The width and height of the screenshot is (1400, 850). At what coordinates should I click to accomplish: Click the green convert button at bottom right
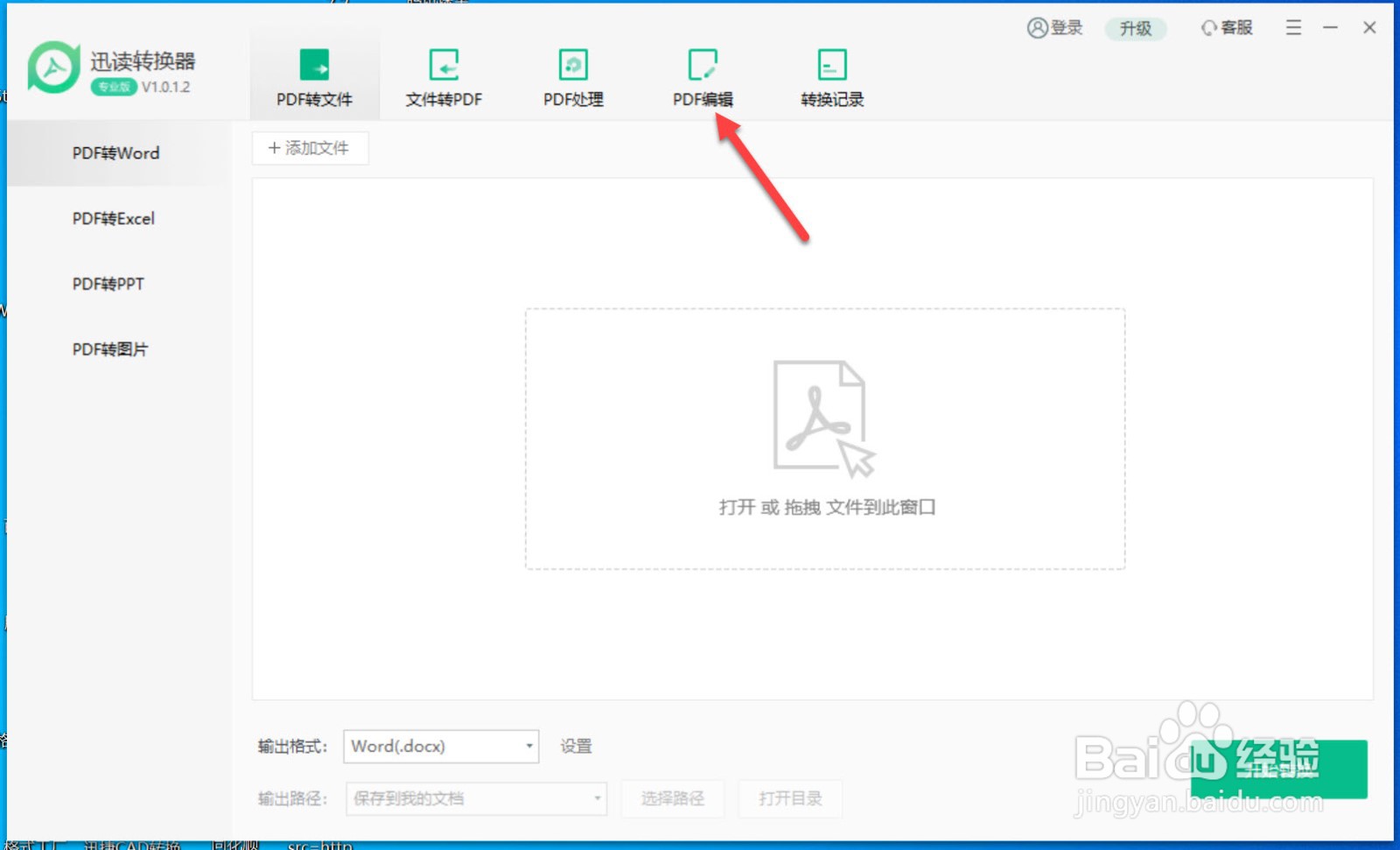point(1278,769)
